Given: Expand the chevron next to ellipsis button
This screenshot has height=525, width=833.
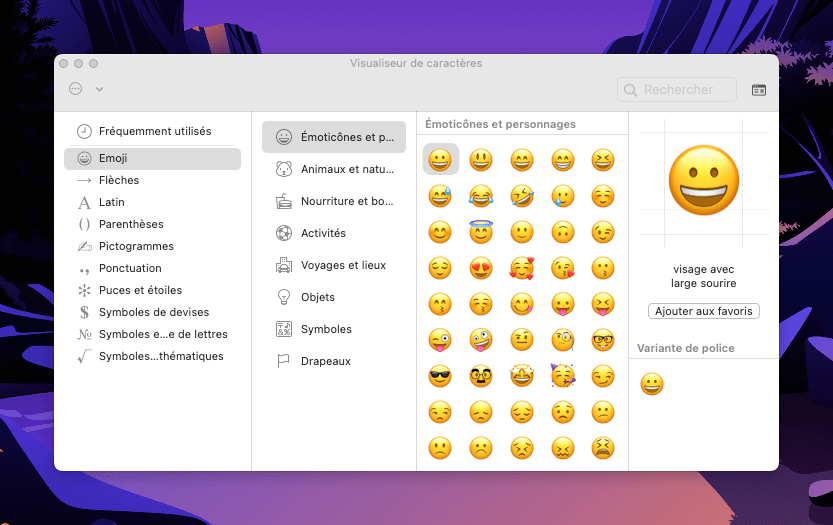Looking at the screenshot, I should click(99, 90).
